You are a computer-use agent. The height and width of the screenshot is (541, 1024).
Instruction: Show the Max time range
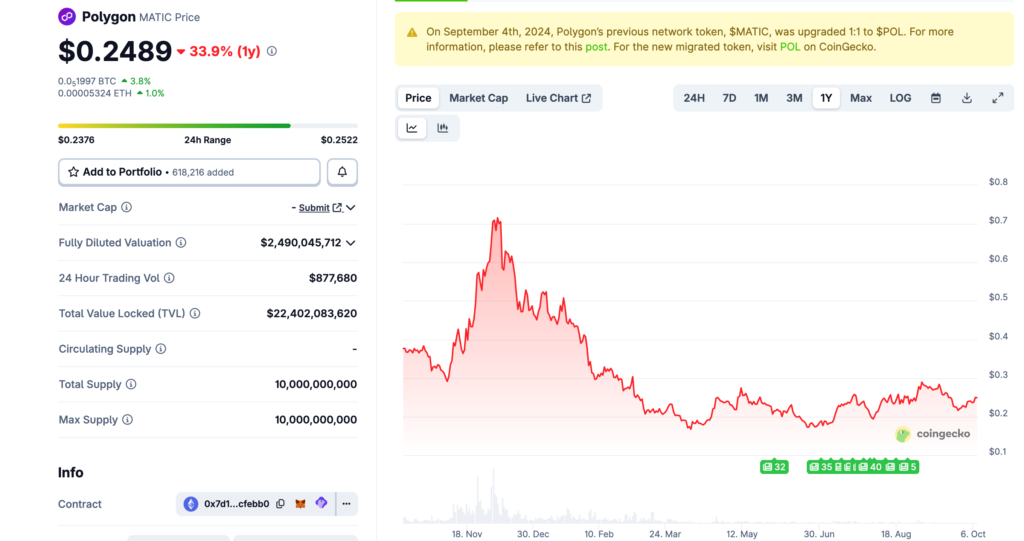click(x=861, y=98)
